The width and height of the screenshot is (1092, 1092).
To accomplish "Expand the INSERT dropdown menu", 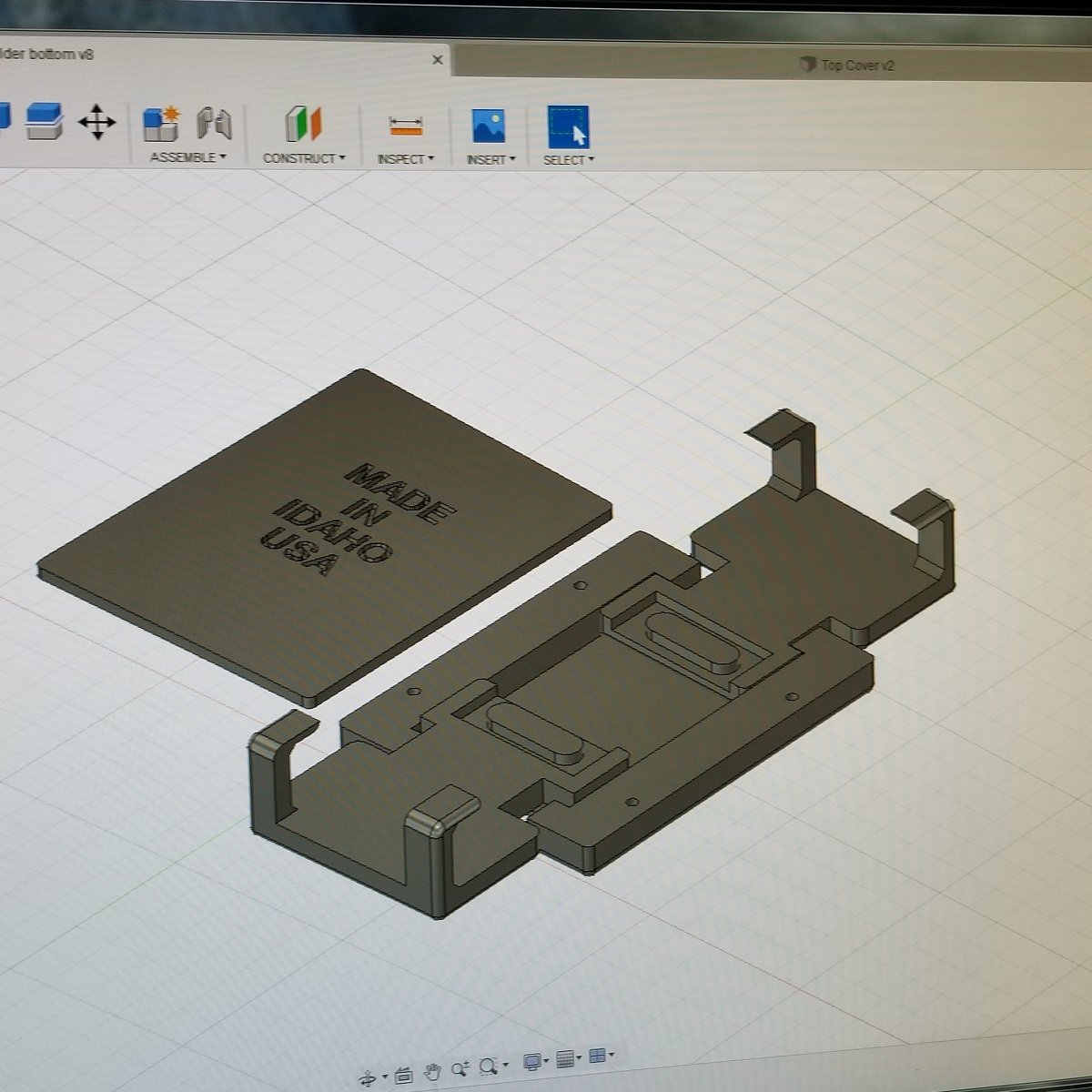I will tap(491, 159).
